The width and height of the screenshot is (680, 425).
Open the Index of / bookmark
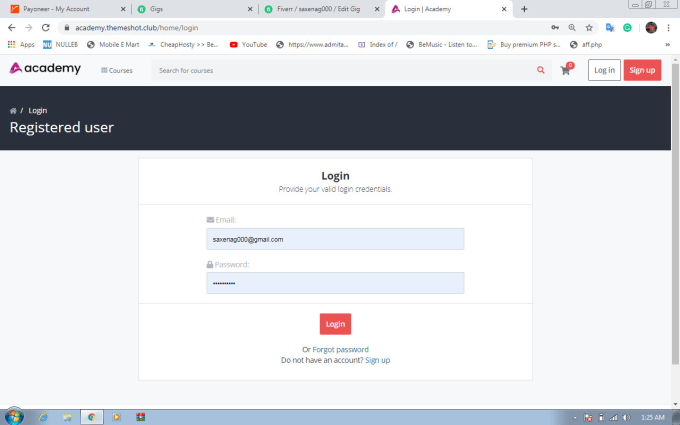tap(378, 45)
